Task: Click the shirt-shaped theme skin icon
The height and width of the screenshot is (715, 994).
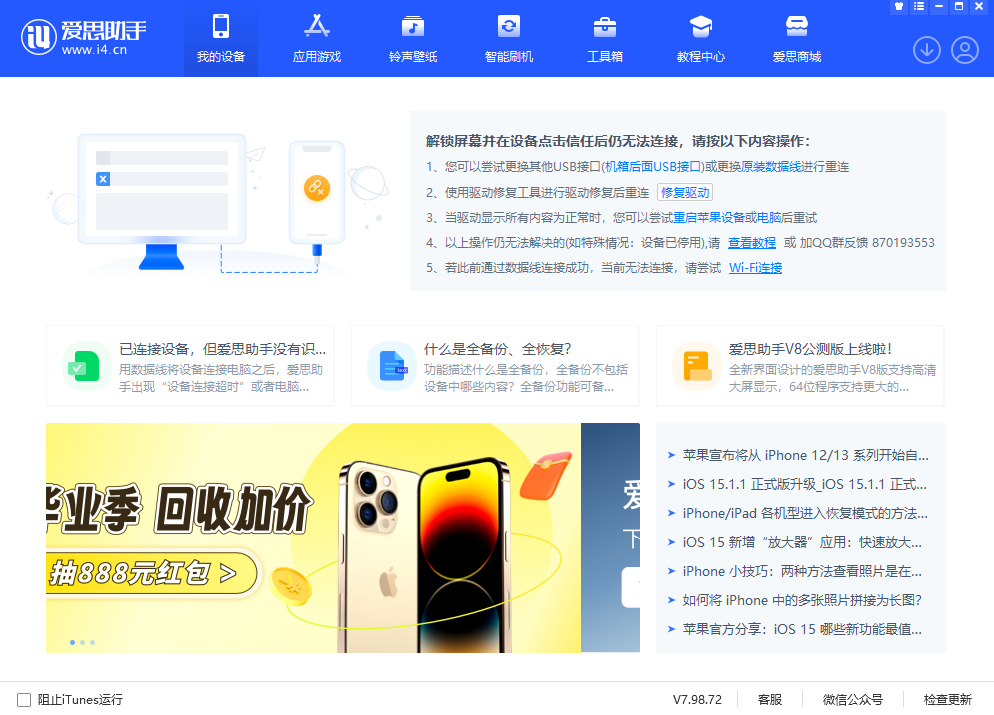Action: [x=897, y=6]
